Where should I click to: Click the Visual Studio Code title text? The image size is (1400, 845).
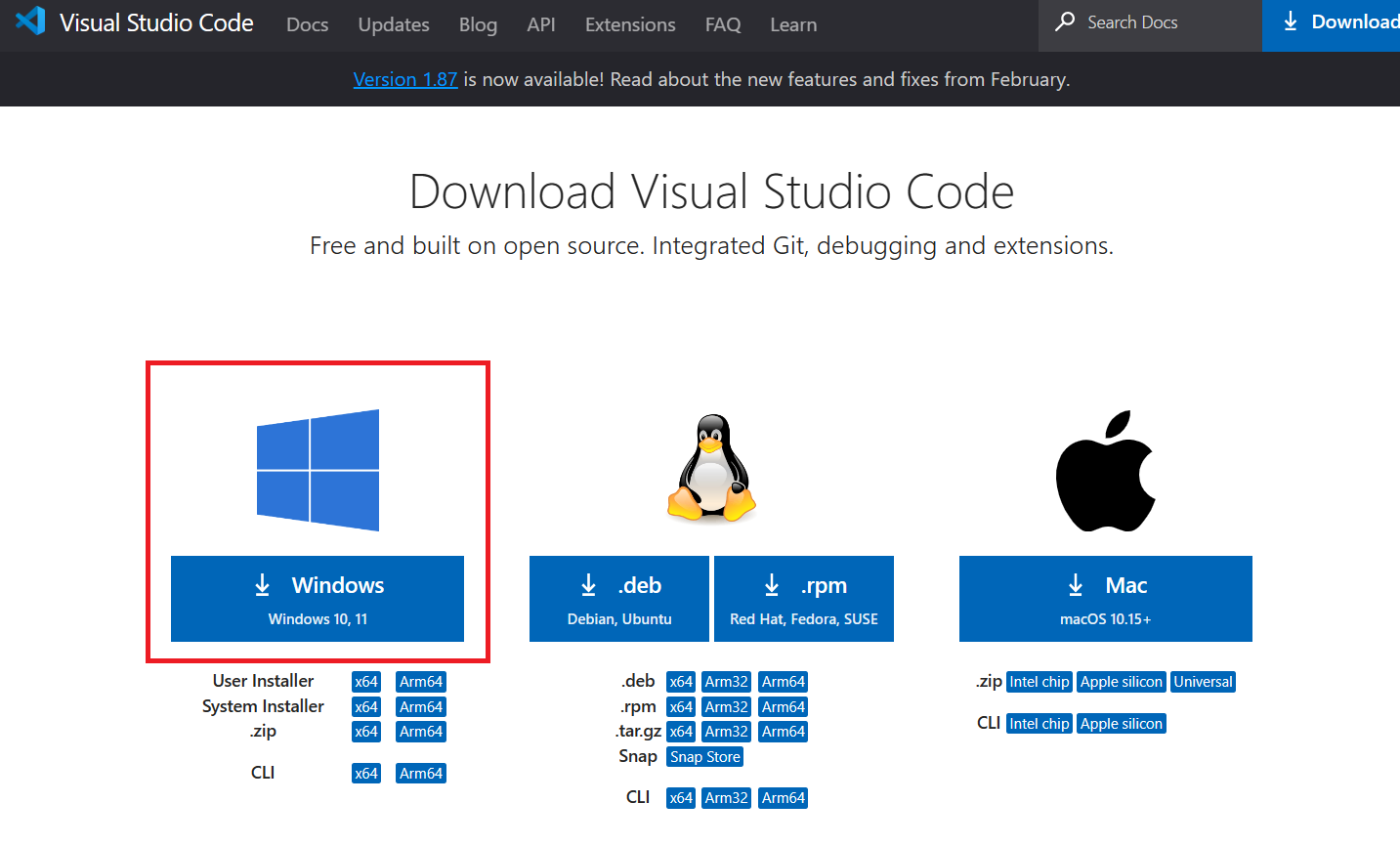click(156, 22)
